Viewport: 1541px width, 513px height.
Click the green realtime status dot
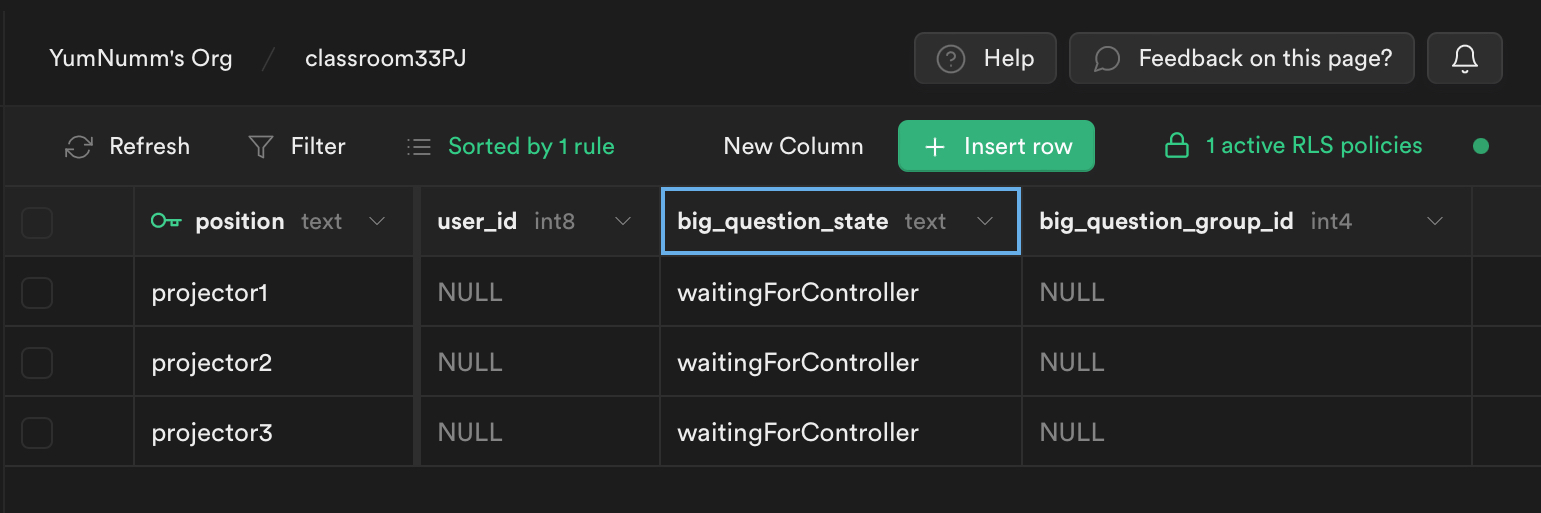pos(1481,146)
